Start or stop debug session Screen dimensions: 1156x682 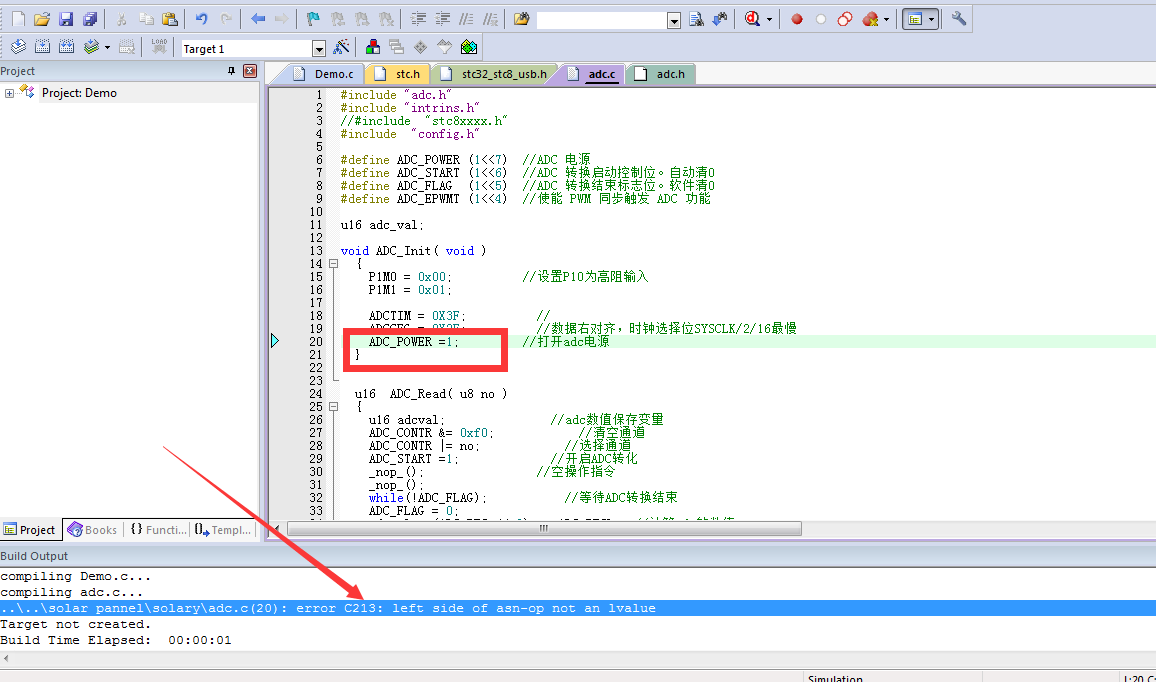pyautogui.click(x=752, y=19)
